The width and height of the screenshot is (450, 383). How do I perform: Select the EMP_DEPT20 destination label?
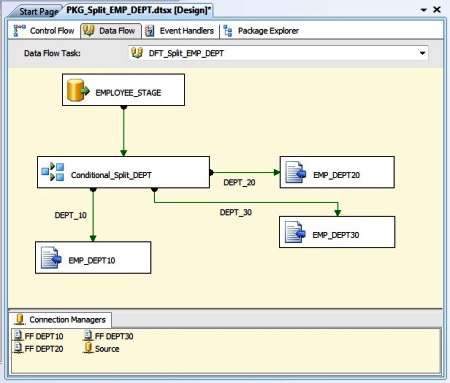[337, 175]
